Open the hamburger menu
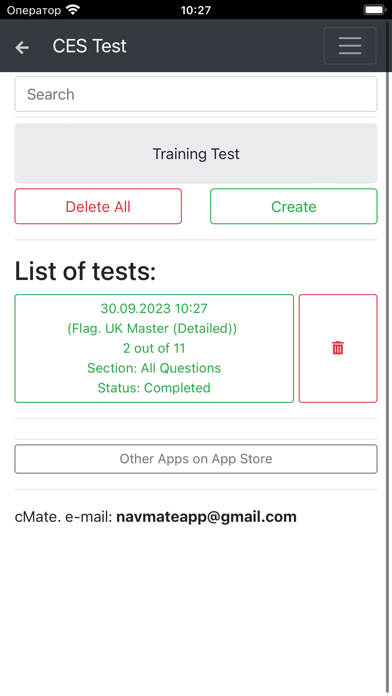The height and width of the screenshot is (696, 392). (x=350, y=46)
